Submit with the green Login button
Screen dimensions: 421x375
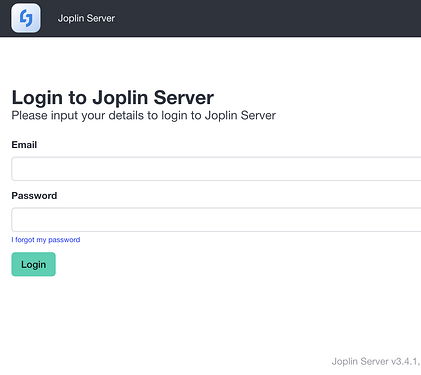coord(33,264)
